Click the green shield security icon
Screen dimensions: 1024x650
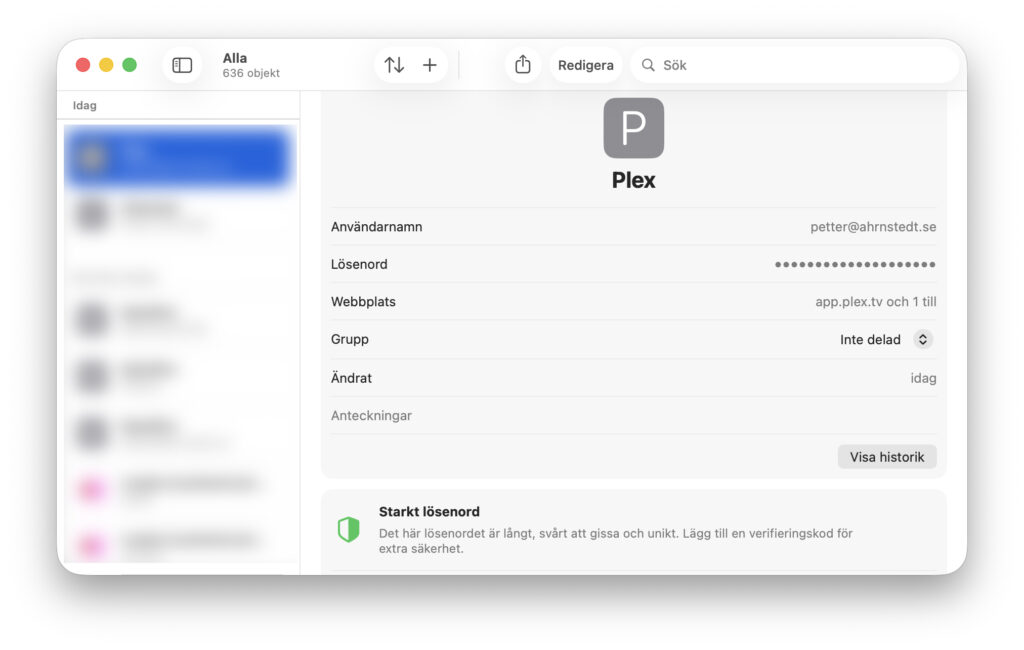point(348,529)
